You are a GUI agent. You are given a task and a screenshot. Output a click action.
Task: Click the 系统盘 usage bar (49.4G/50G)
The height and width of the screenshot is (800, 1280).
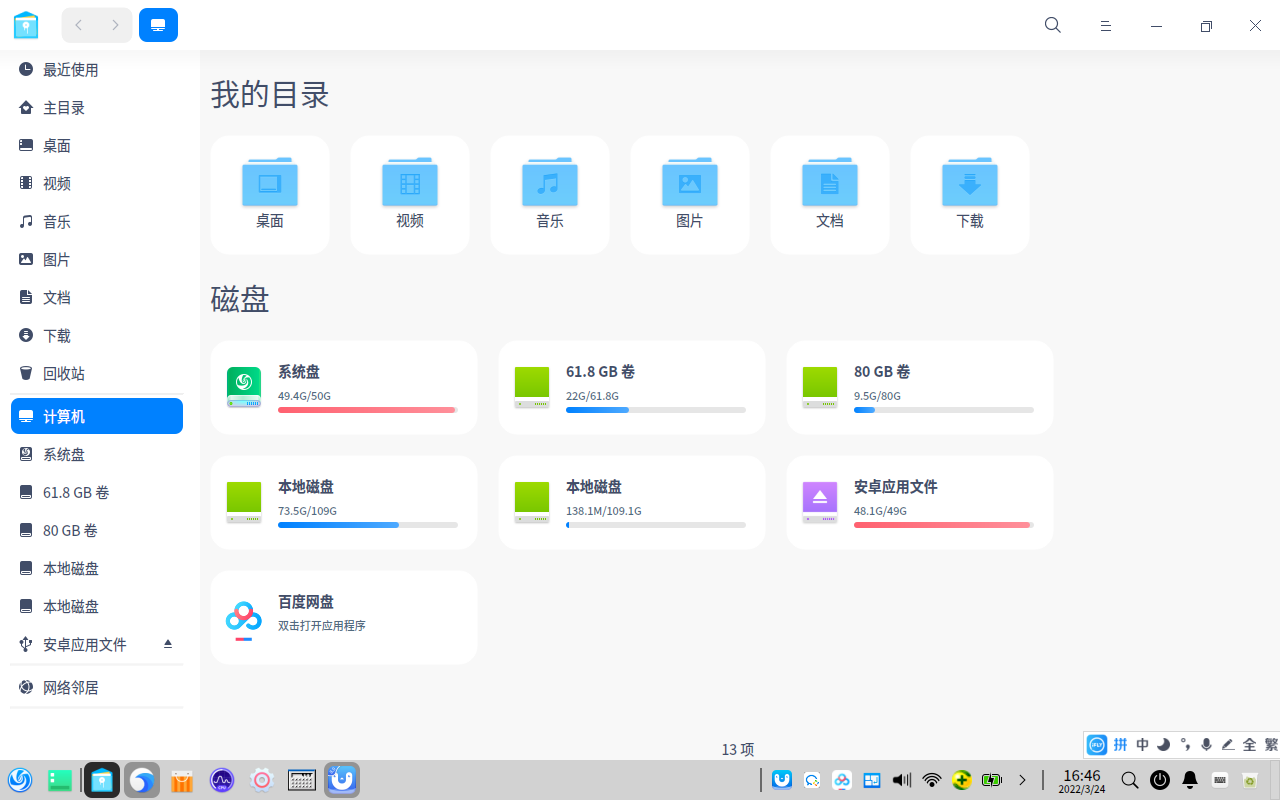pos(368,410)
